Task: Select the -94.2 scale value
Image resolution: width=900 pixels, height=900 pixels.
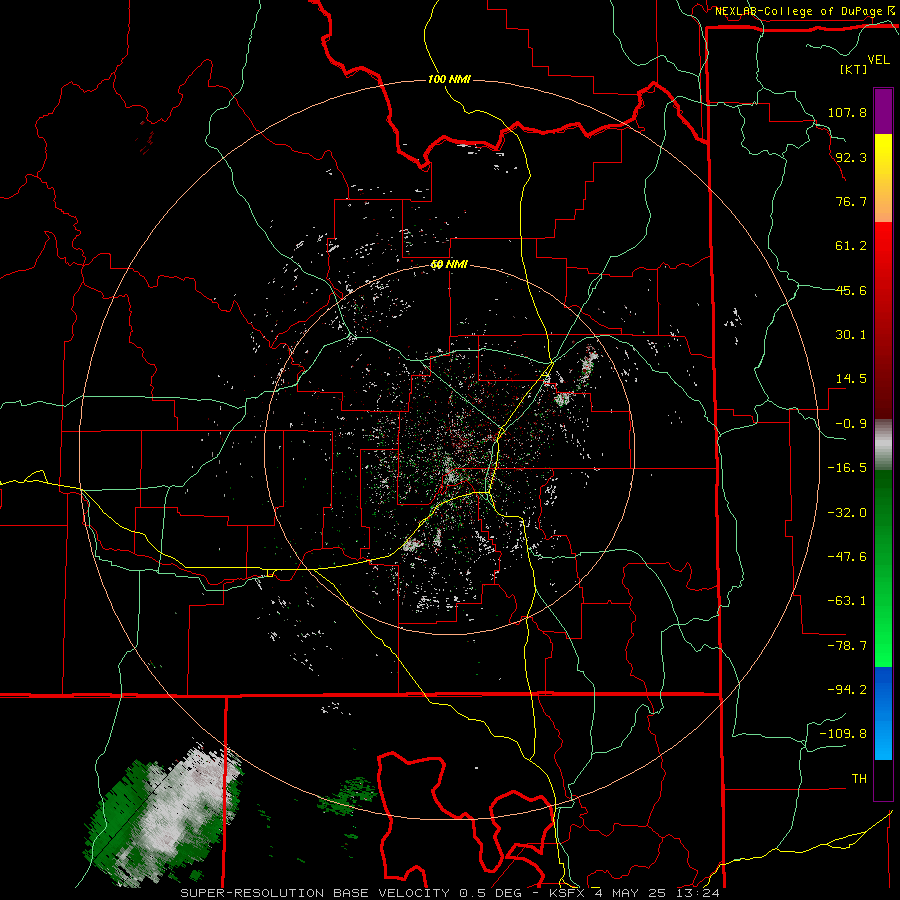Action: (847, 690)
